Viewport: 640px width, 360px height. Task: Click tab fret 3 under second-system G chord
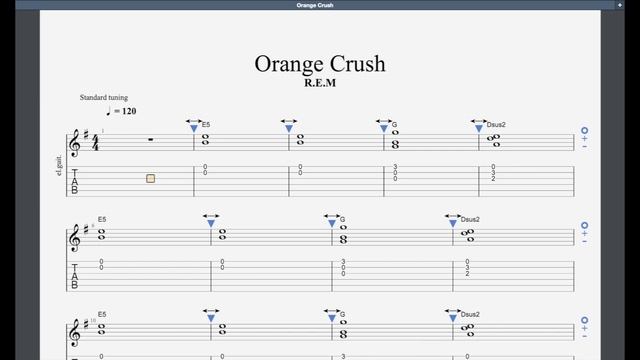tap(343, 262)
